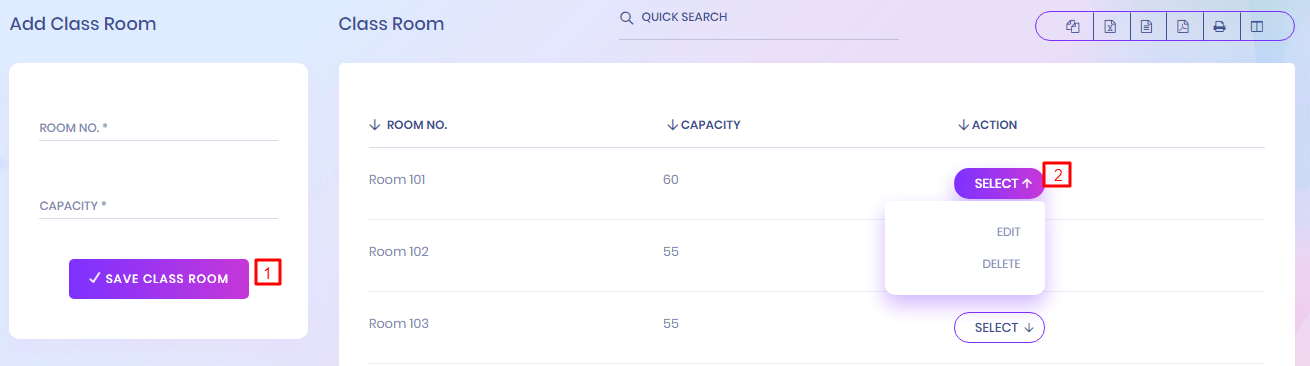1310x366 pixels.
Task: Select the Room 102 row text
Action: click(399, 252)
